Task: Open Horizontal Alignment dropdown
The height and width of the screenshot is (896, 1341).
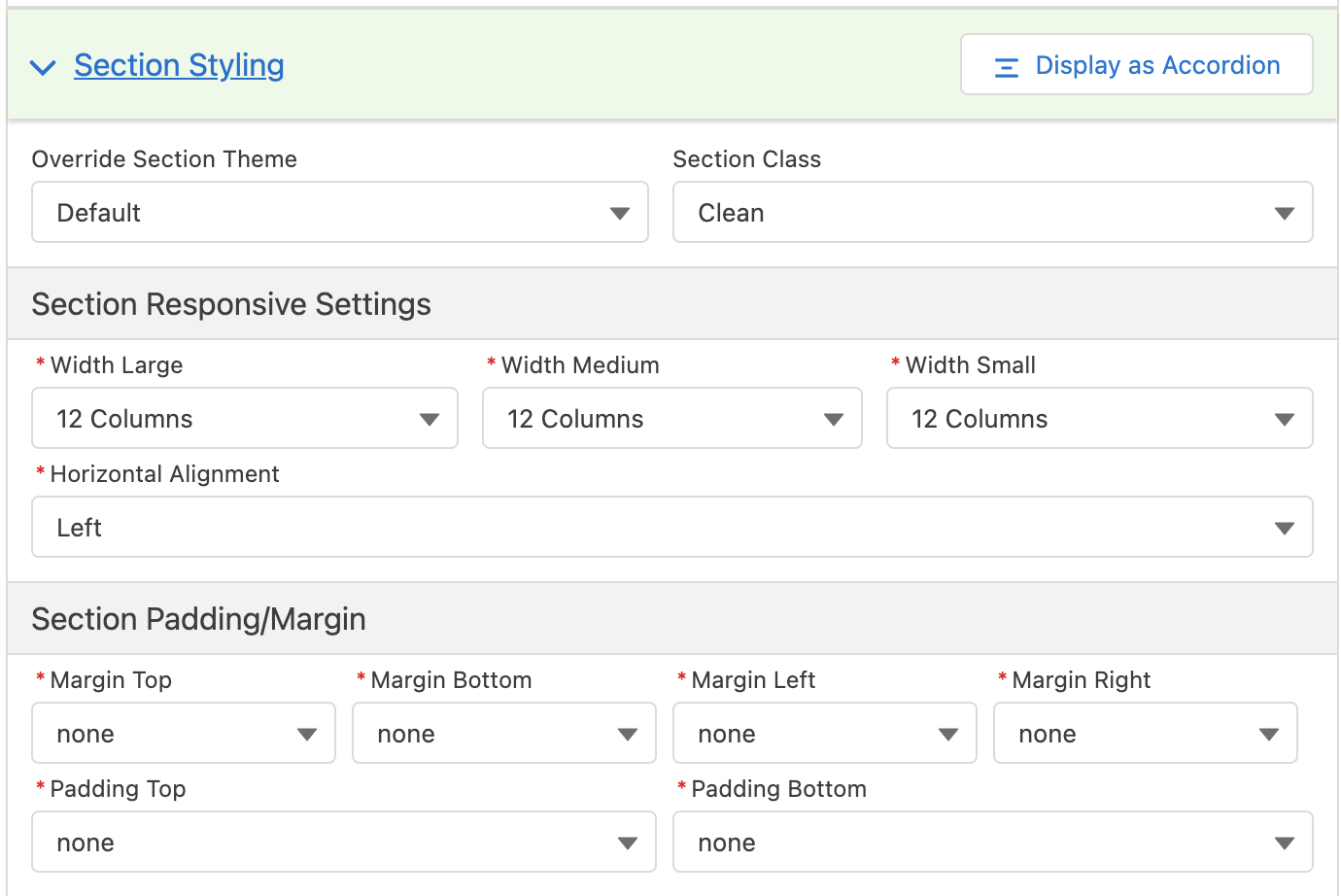Action: point(671,527)
